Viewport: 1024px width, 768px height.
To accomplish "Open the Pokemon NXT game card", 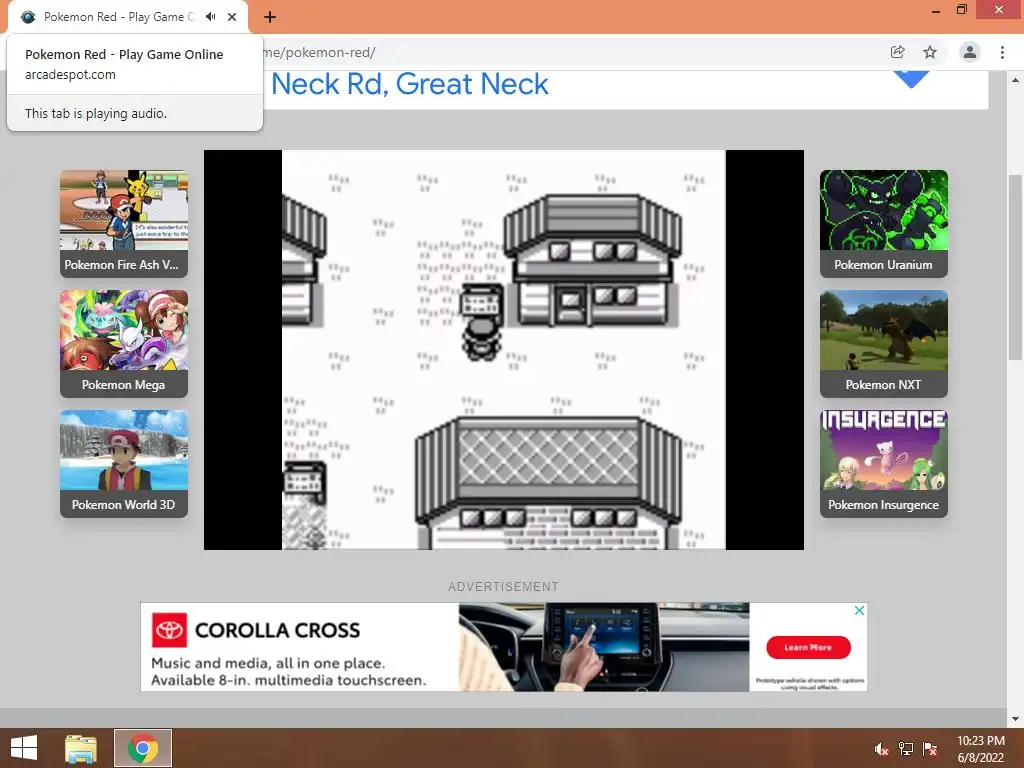I will tap(884, 344).
